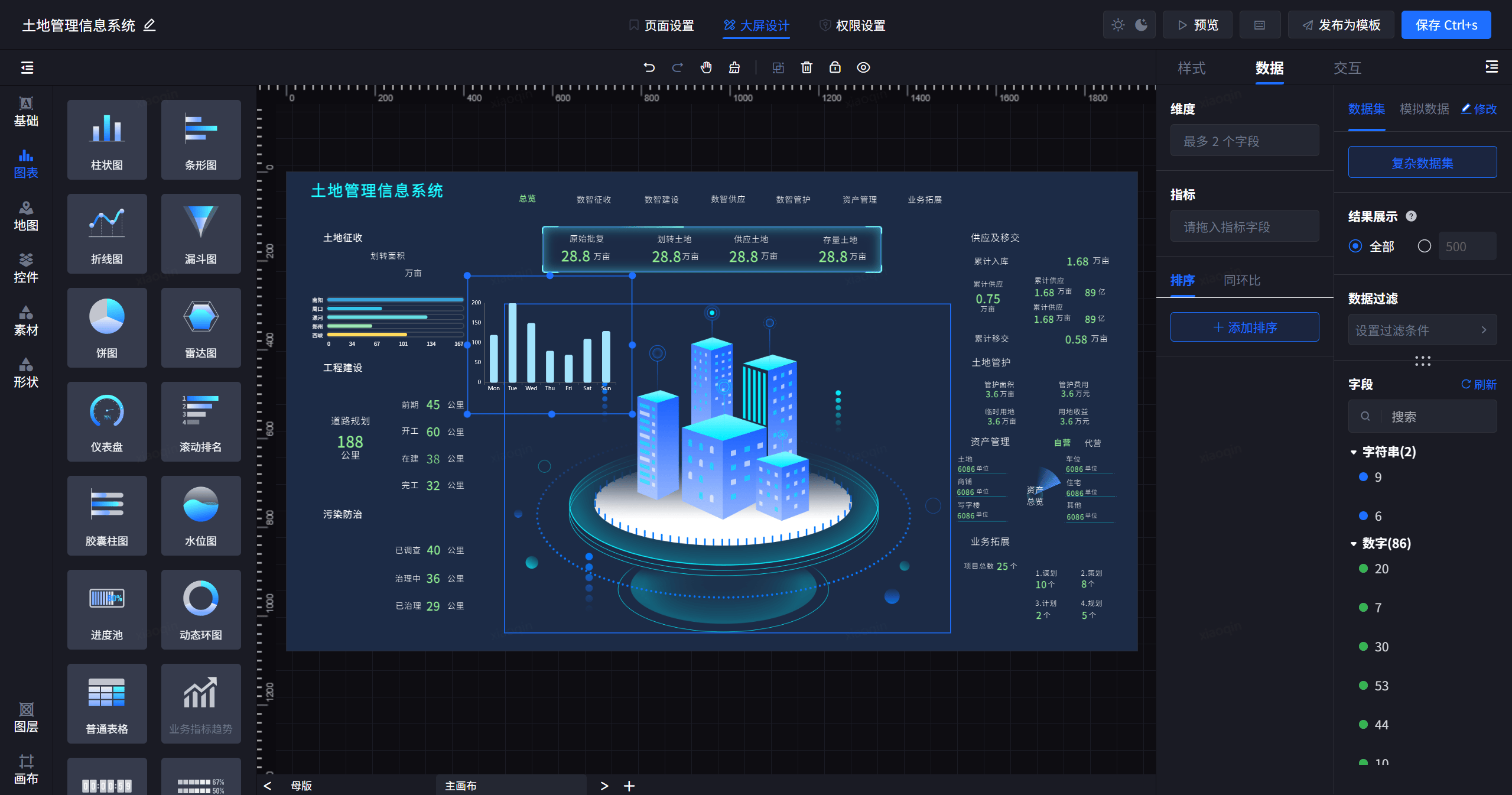Add a 普通表格 component
This screenshot has height=795, width=1512.
click(107, 703)
